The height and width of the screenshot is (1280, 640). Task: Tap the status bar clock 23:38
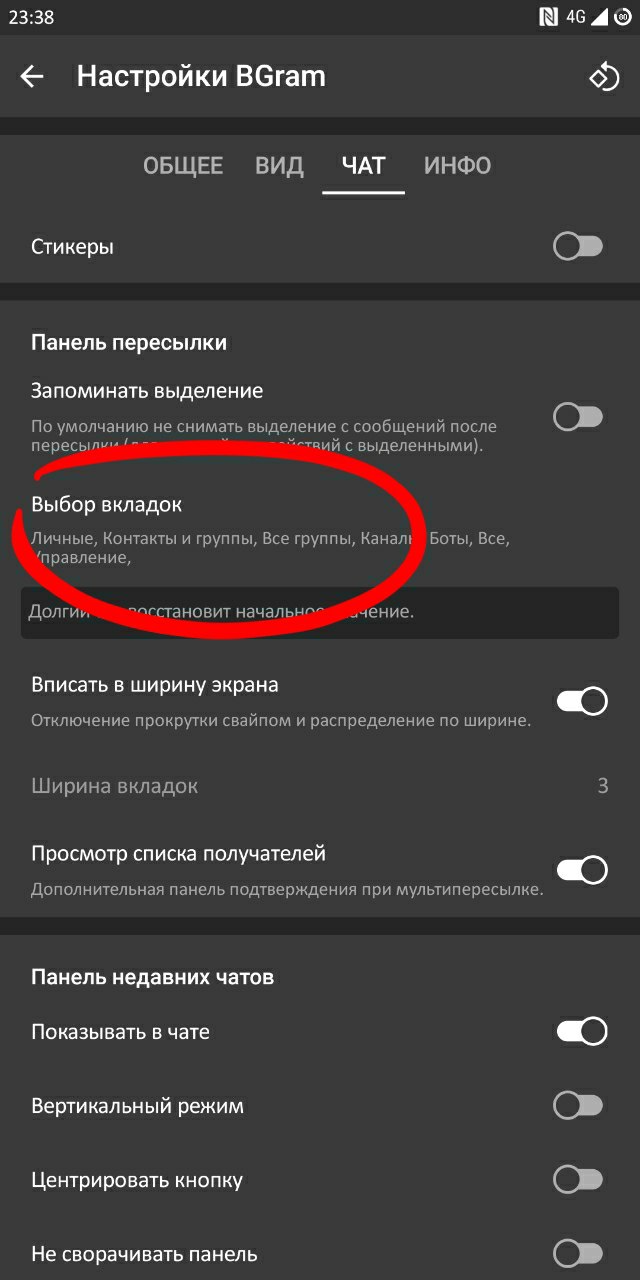click(30, 17)
